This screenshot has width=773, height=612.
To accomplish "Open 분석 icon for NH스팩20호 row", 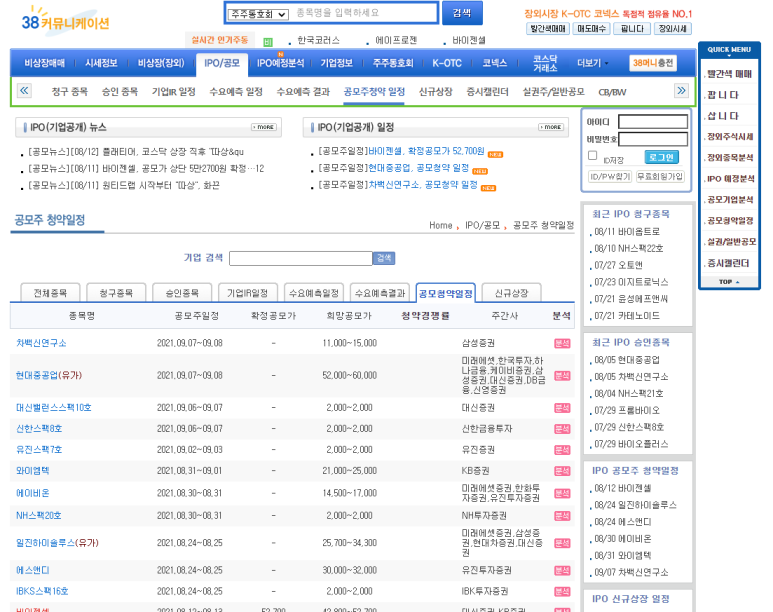I will [562, 516].
